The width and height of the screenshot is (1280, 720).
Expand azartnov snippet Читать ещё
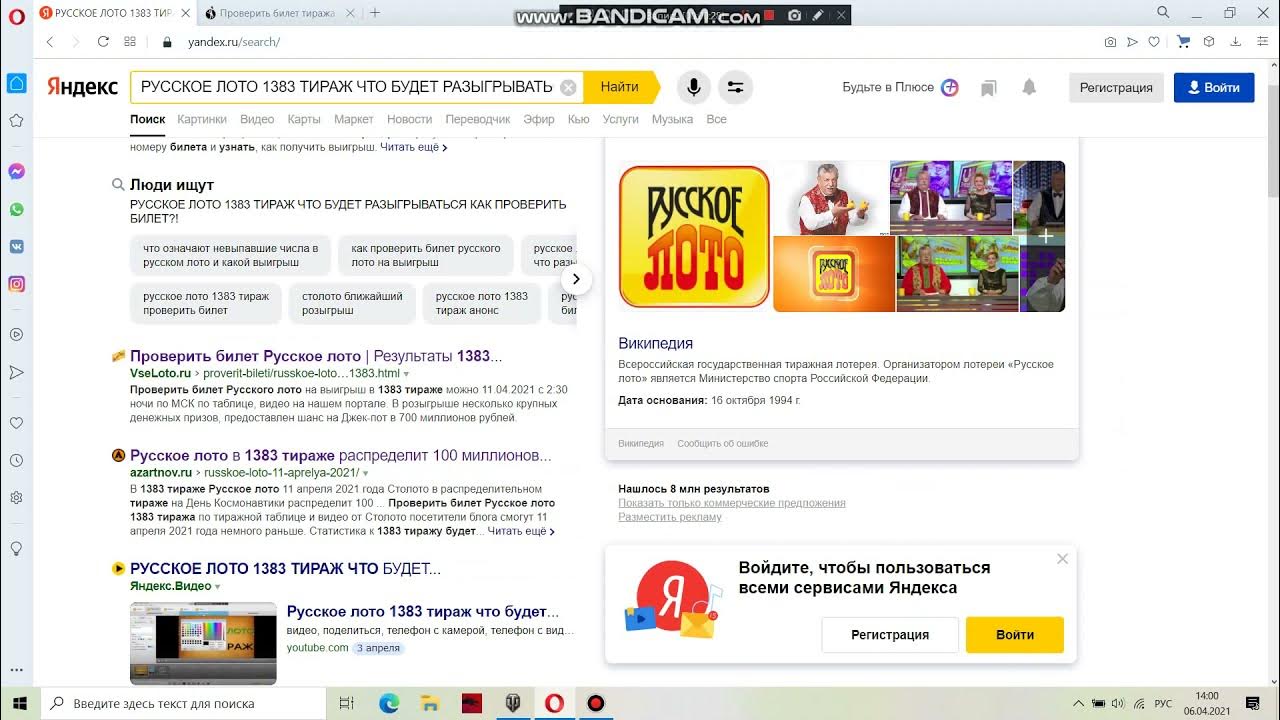(x=521, y=531)
